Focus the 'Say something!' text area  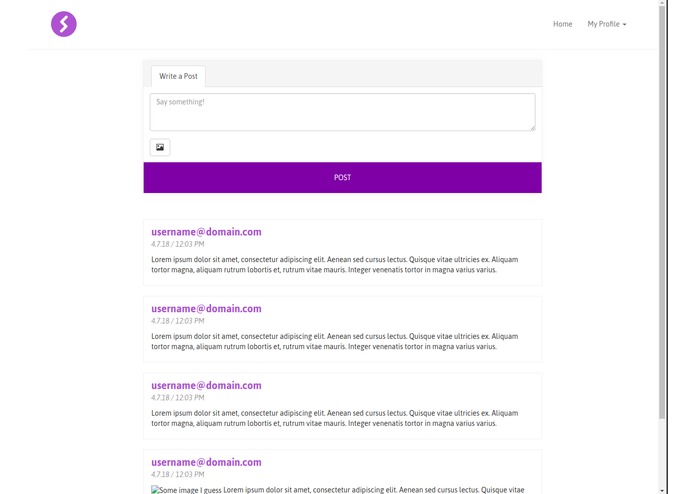click(x=342, y=112)
